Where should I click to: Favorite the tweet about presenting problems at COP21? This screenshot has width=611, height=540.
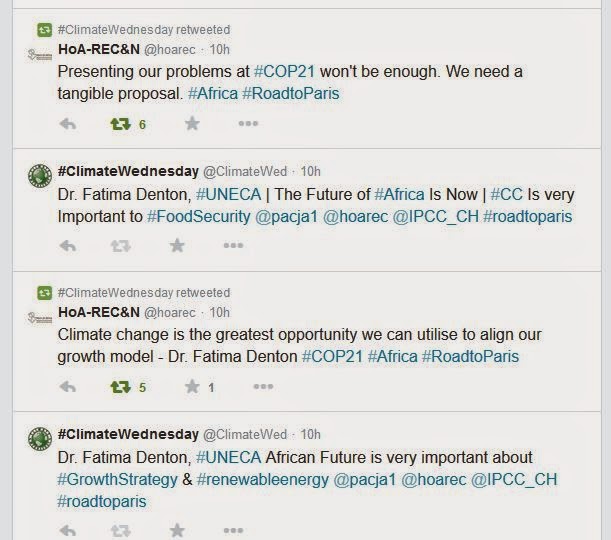pos(192,124)
